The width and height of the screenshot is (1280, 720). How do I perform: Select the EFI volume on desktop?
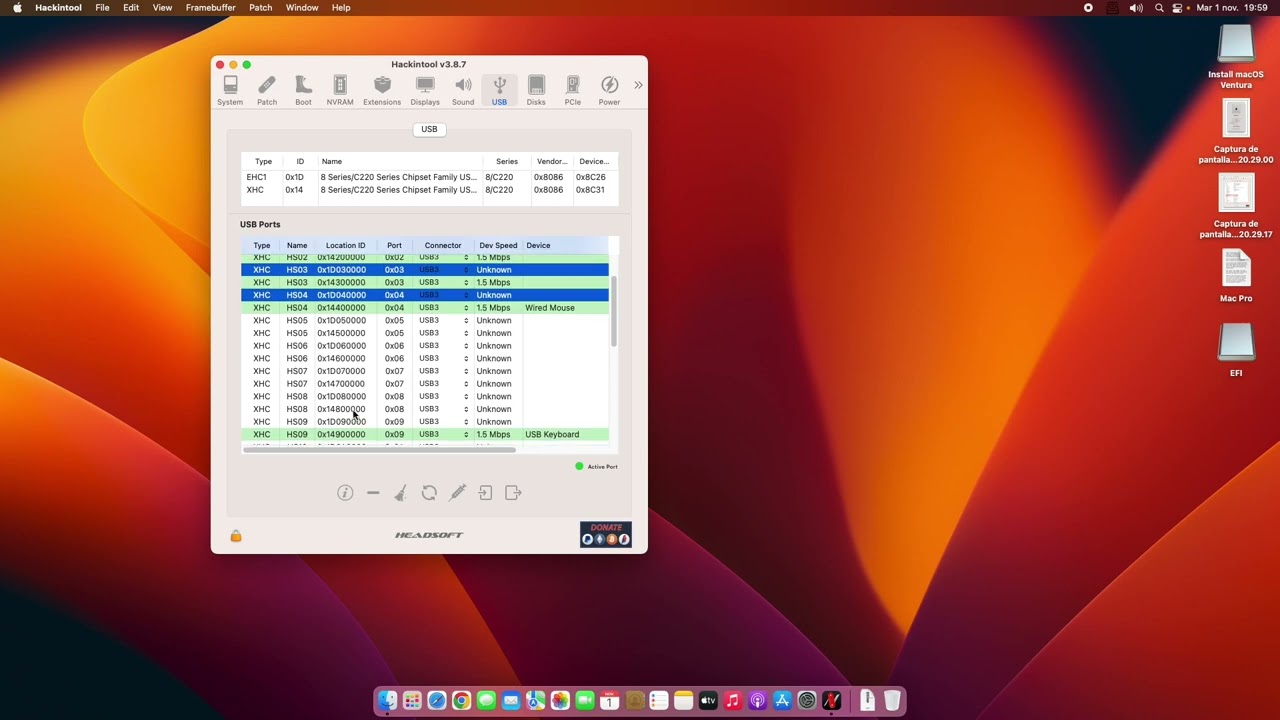coord(1236,350)
